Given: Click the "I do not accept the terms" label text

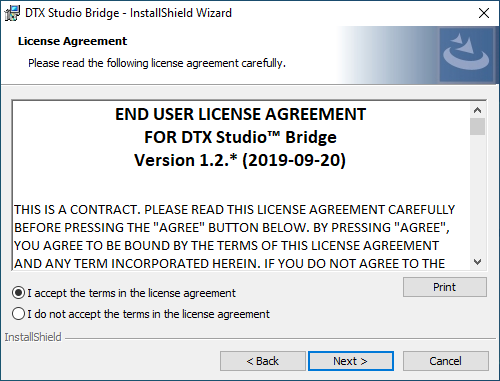Looking at the screenshot, I should pos(148,314).
